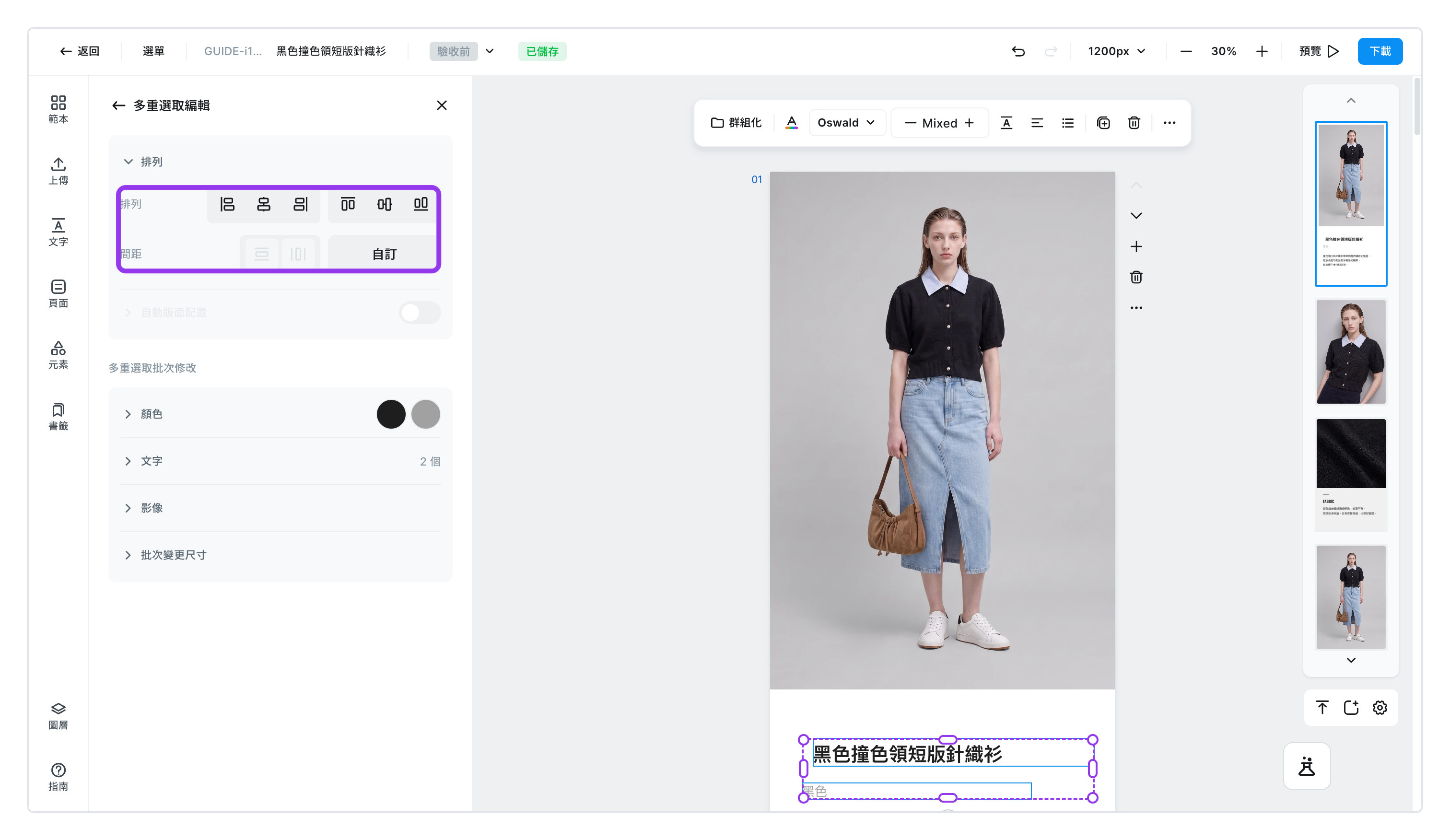Image resolution: width=1450 pixels, height=840 pixels.
Task: Select the second page thumbnail
Action: pyautogui.click(x=1351, y=352)
